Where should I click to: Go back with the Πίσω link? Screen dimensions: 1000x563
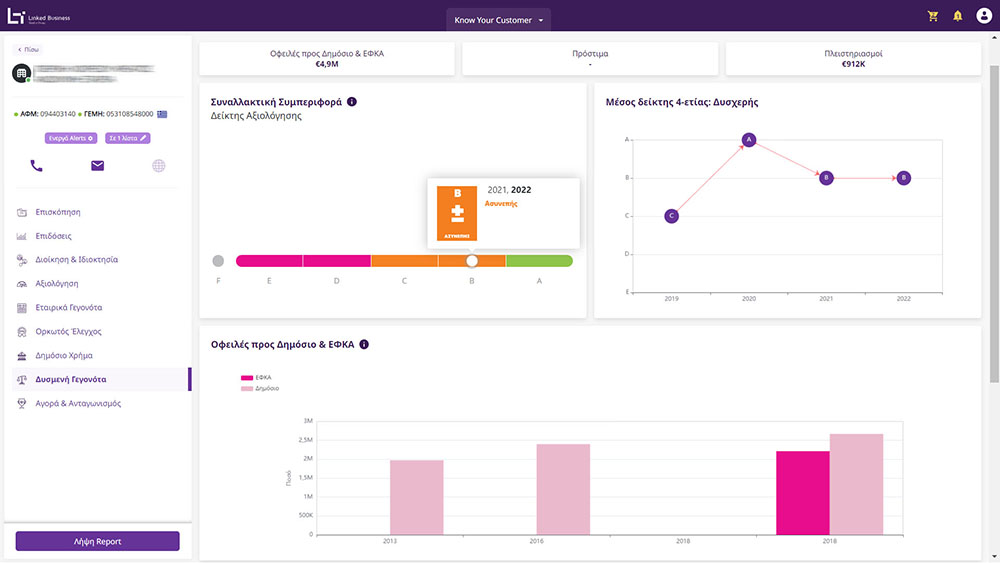(x=28, y=49)
